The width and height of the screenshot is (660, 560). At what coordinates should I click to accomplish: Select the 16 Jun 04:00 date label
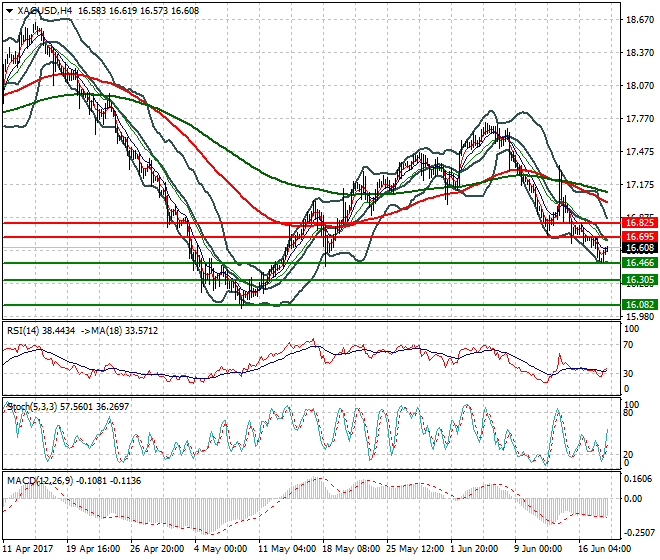click(x=604, y=549)
